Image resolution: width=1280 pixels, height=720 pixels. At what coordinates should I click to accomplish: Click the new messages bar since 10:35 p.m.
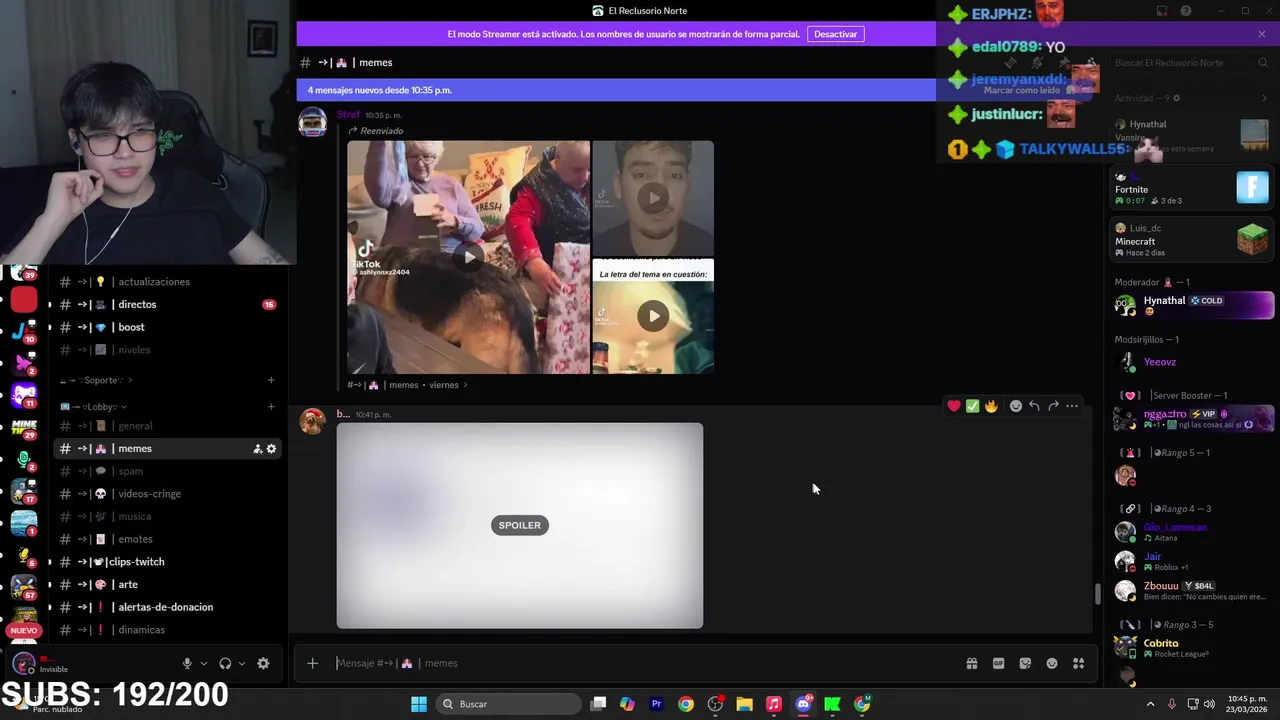[x=616, y=90]
